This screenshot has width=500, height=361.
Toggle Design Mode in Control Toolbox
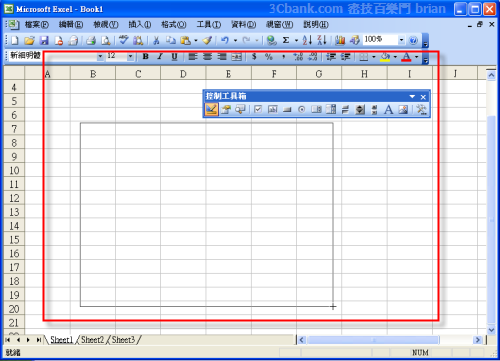pyautogui.click(x=211, y=109)
